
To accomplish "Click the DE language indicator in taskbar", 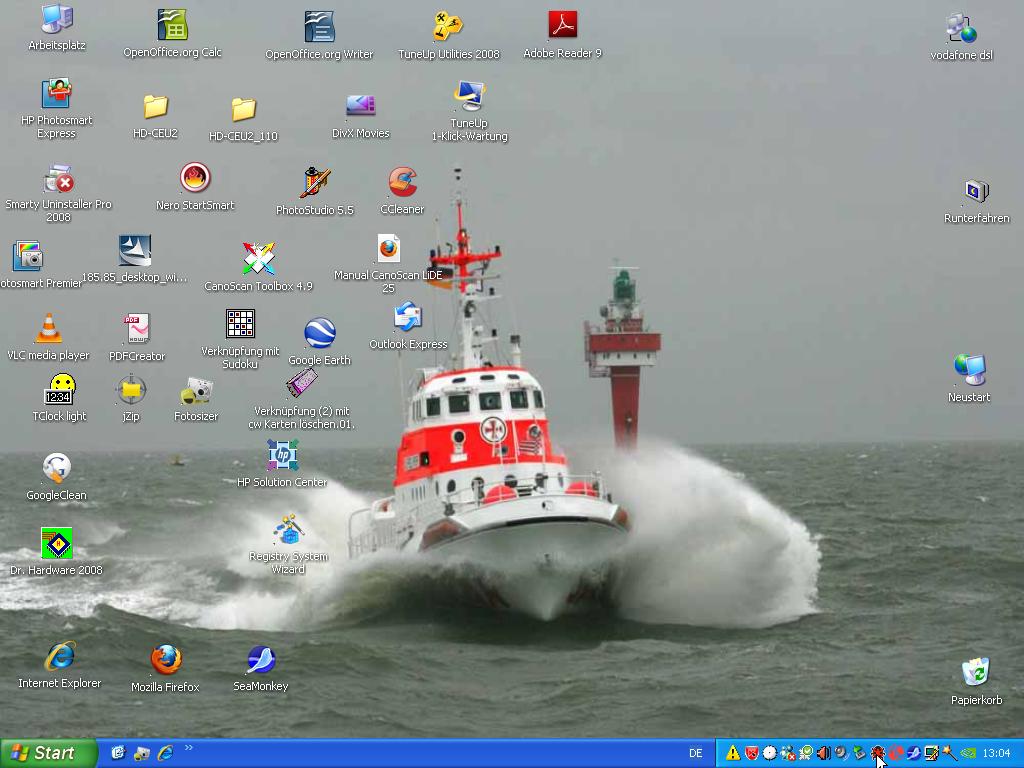I will click(x=695, y=753).
